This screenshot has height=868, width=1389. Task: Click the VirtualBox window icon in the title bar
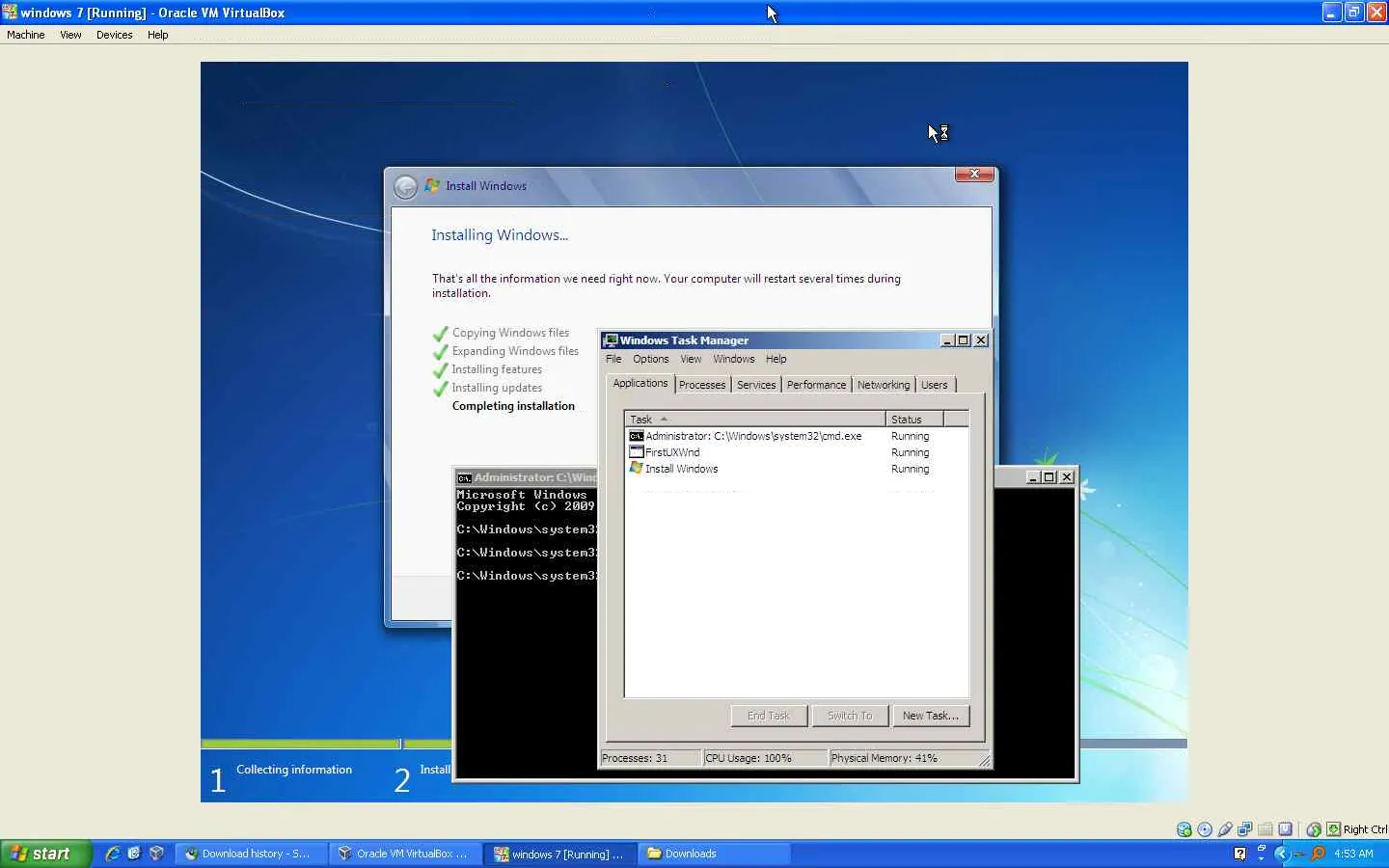10,13
